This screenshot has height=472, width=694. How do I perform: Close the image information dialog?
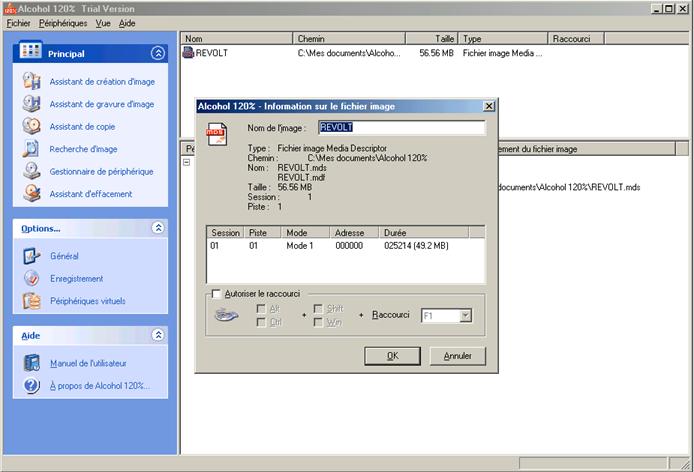[x=489, y=106]
